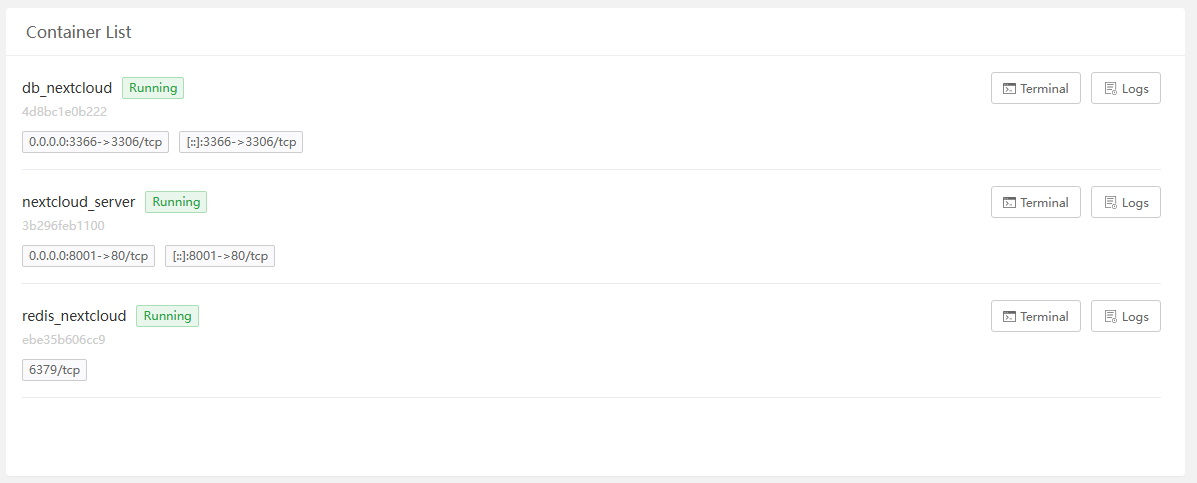
Task: Click logs icon in nextcloud_server row
Action: (x=1110, y=203)
